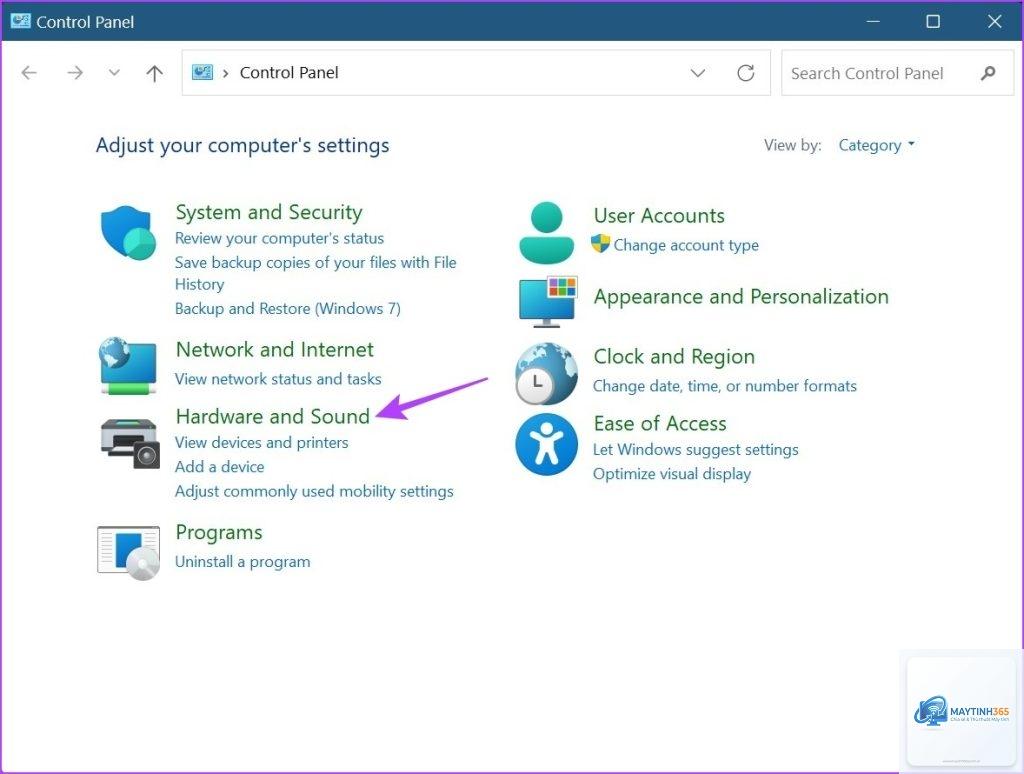Go up one level with the up arrow
Screen dimensions: 1024x774
(x=154, y=73)
